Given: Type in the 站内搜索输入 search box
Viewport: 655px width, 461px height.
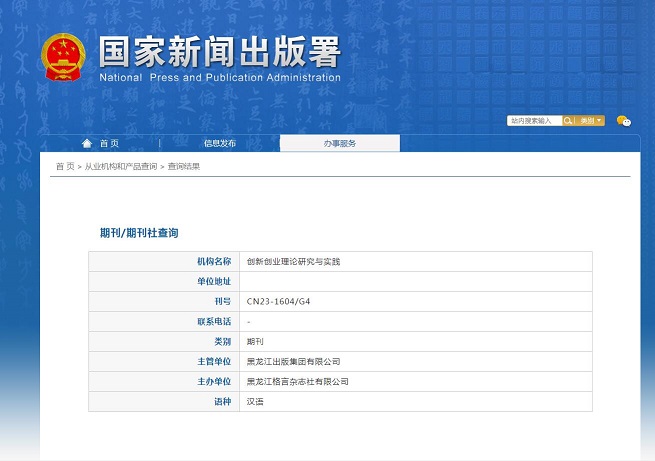Looking at the screenshot, I should tap(534, 121).
